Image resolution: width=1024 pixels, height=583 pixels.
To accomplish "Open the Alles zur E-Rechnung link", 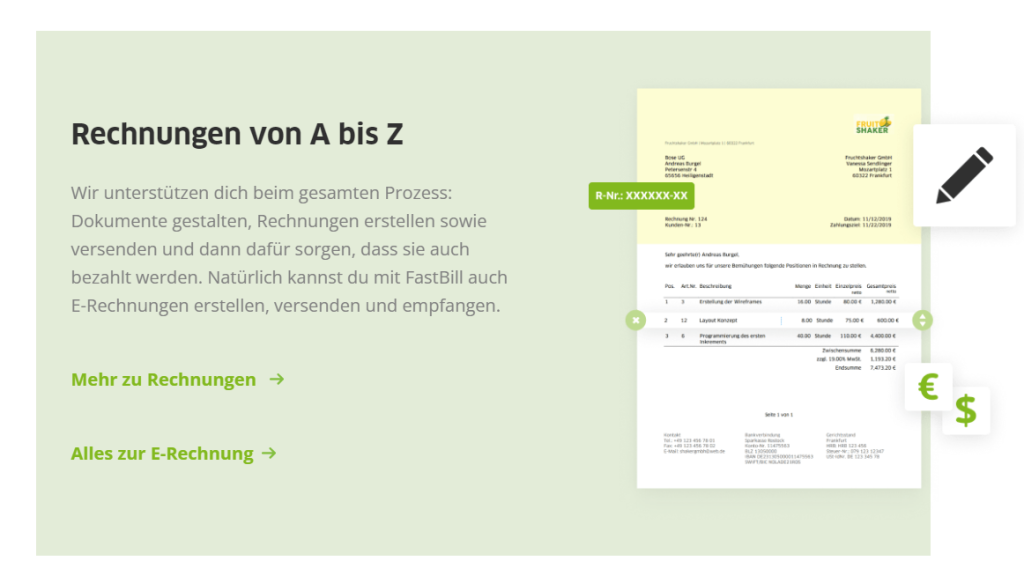I will [x=162, y=453].
